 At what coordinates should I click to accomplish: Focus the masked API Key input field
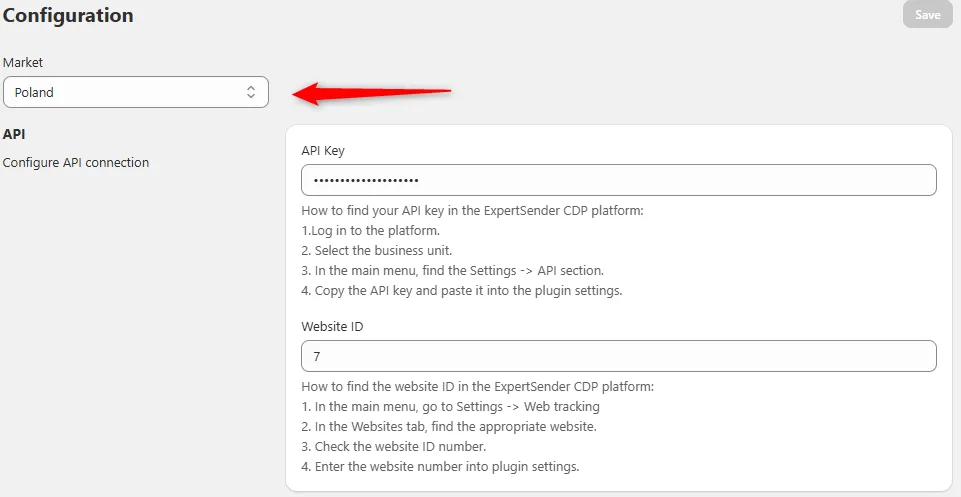(618, 180)
